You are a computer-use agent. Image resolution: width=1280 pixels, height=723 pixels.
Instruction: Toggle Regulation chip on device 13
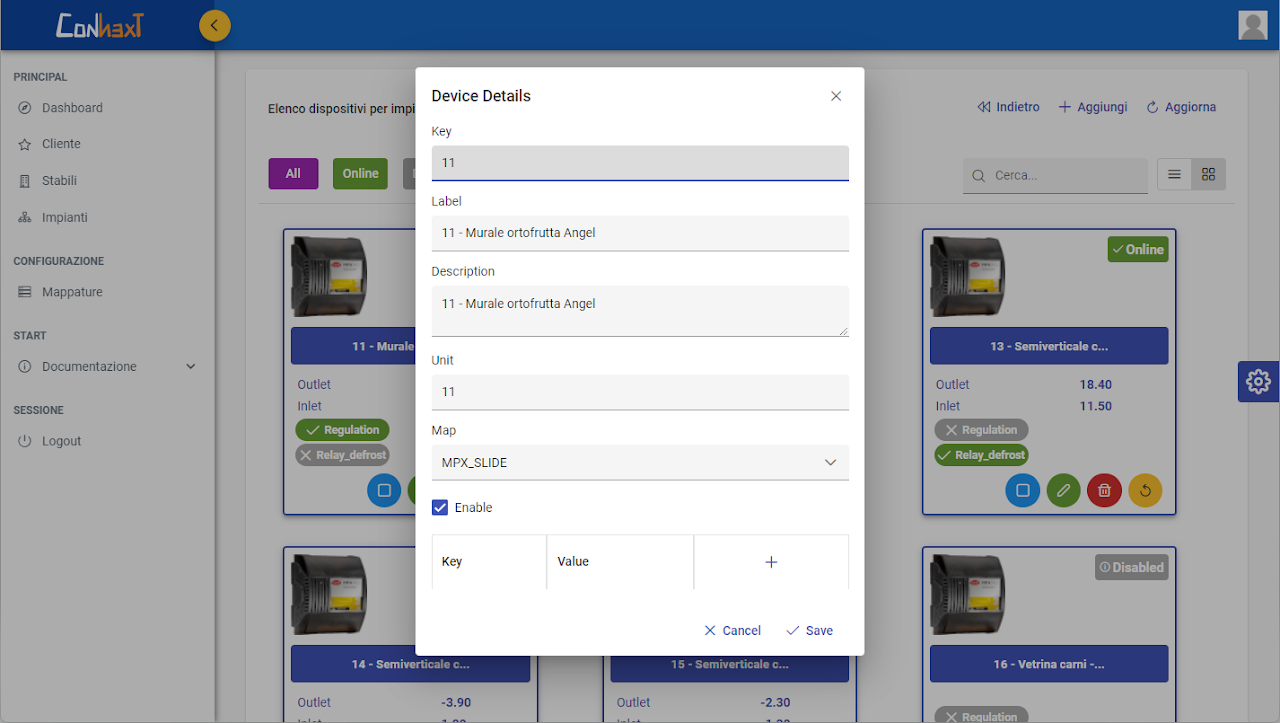[981, 430]
